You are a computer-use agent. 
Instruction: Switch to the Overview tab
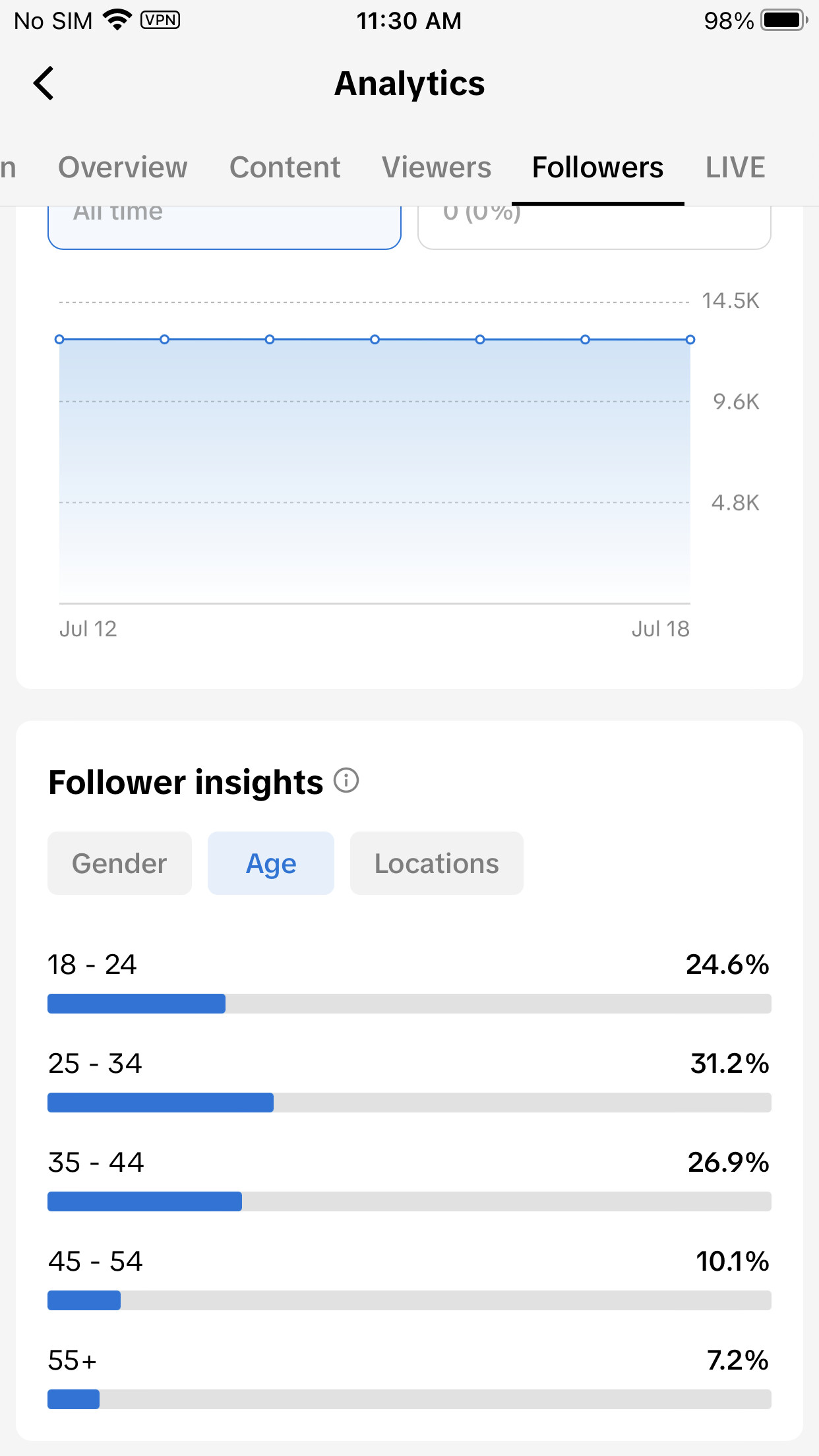(x=123, y=167)
